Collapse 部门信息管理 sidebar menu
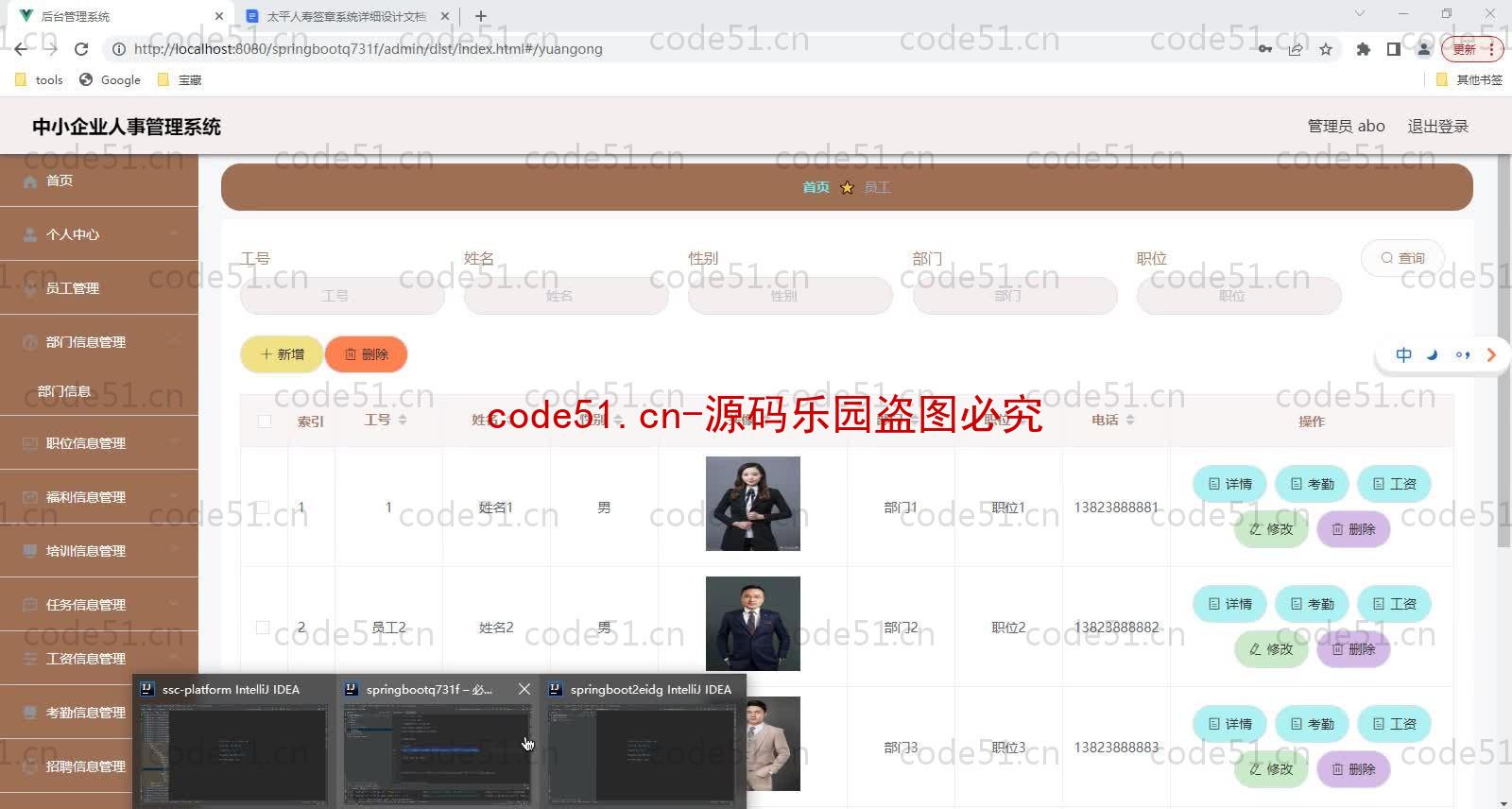The height and width of the screenshot is (809, 1512). 99,342
